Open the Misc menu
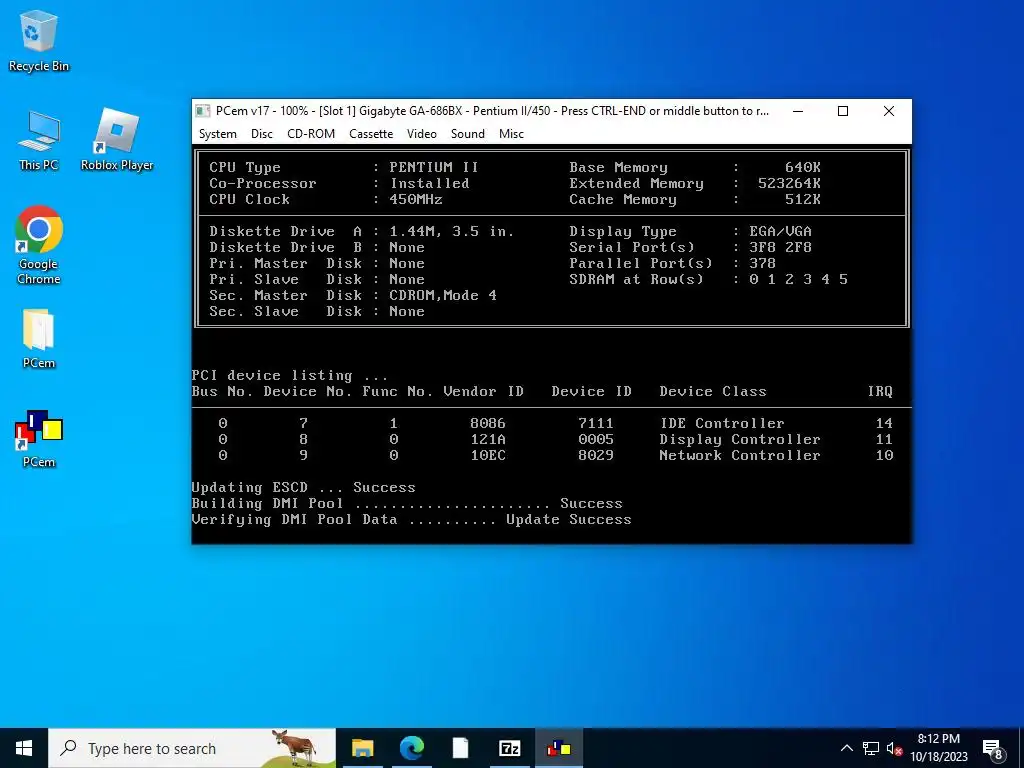The image size is (1024, 768). click(x=511, y=134)
